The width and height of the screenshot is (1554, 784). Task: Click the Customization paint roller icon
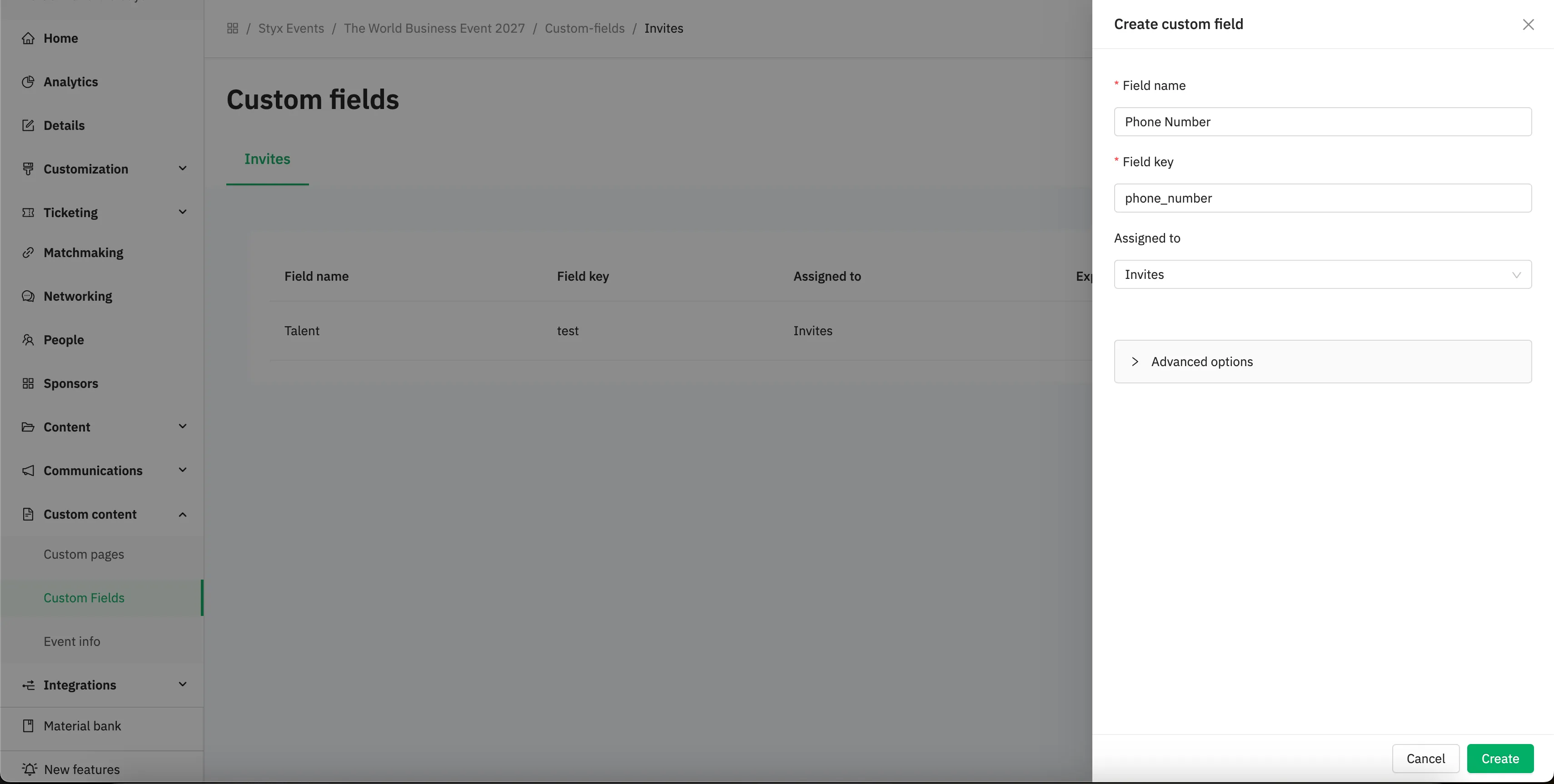[x=28, y=169]
